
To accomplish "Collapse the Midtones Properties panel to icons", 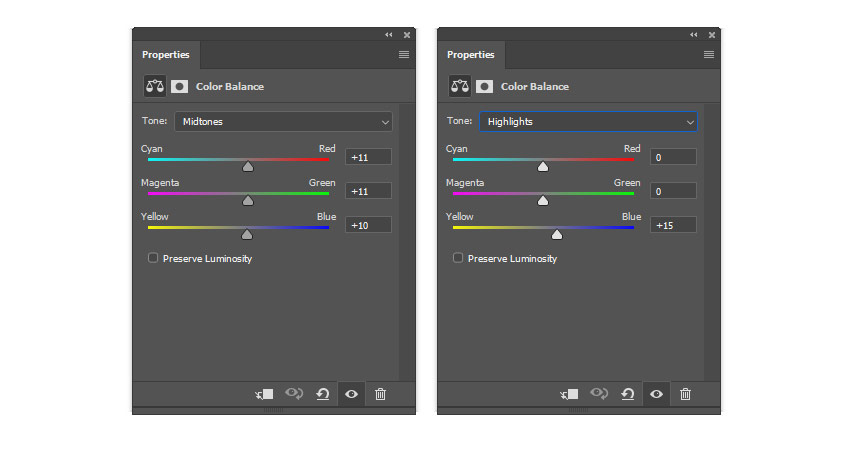I will click(389, 35).
